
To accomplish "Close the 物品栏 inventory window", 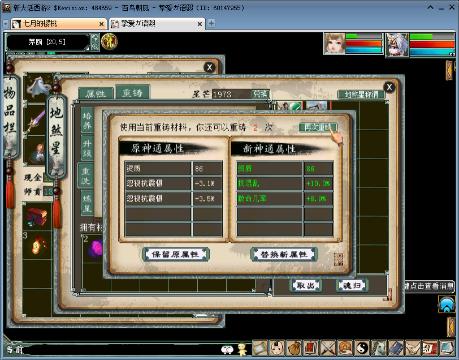I will [210, 67].
